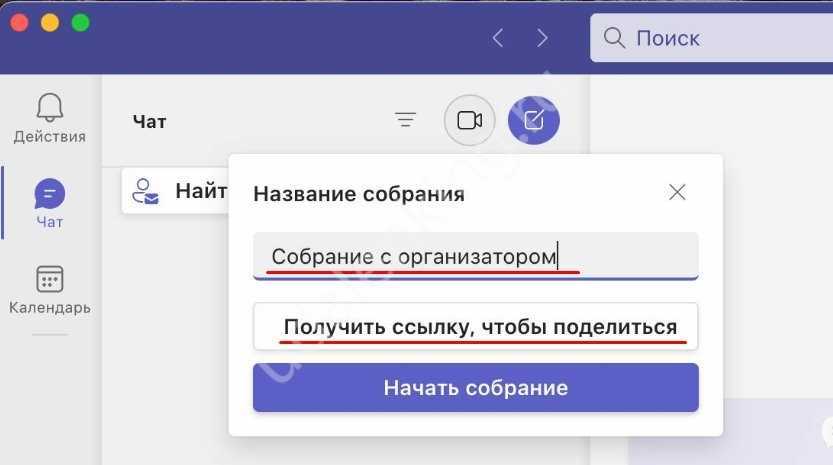Click the red window close button
This screenshot has width=833, height=465.
coord(19,22)
